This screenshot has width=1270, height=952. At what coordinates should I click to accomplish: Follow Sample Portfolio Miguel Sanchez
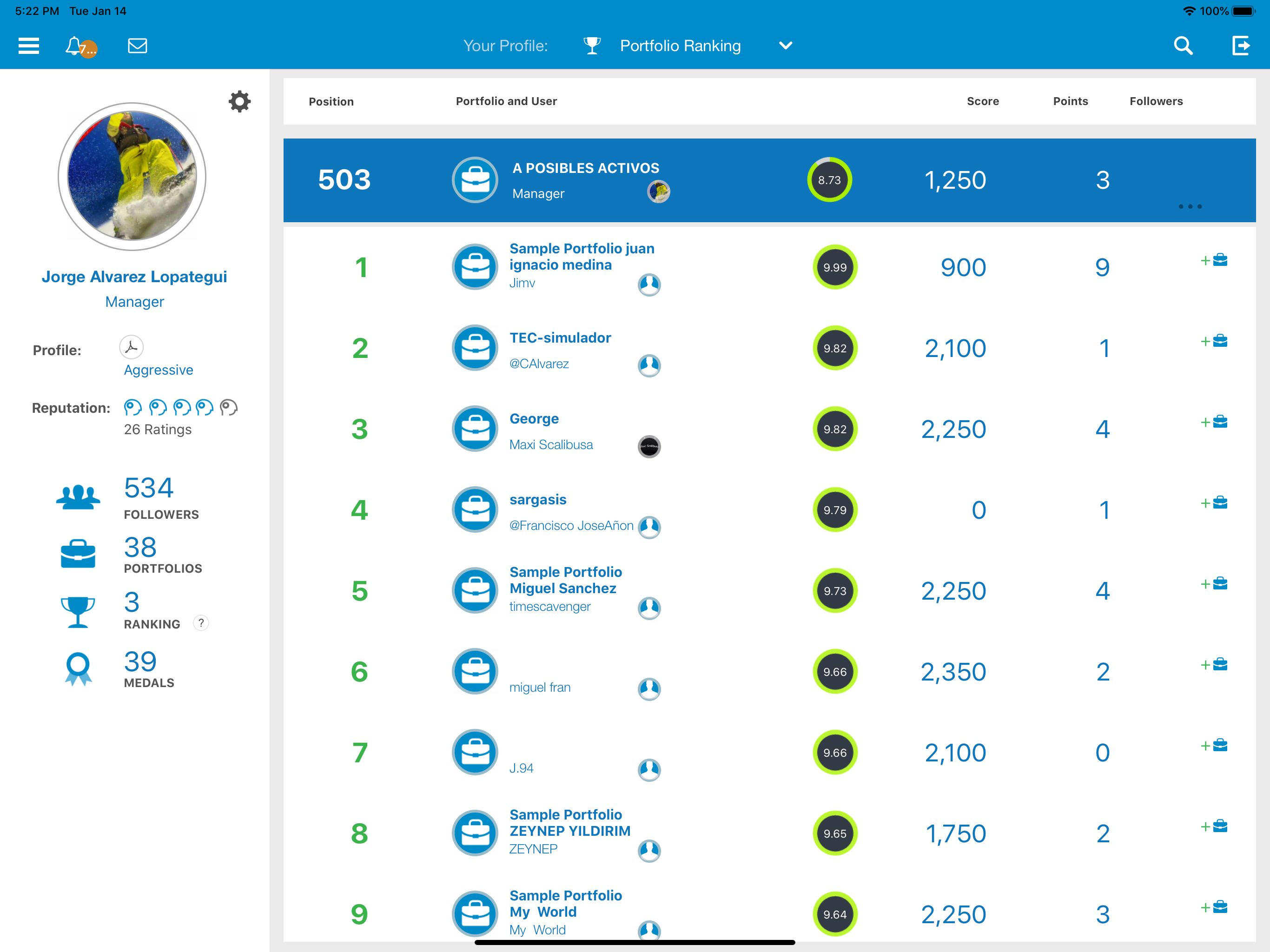[x=1214, y=584]
